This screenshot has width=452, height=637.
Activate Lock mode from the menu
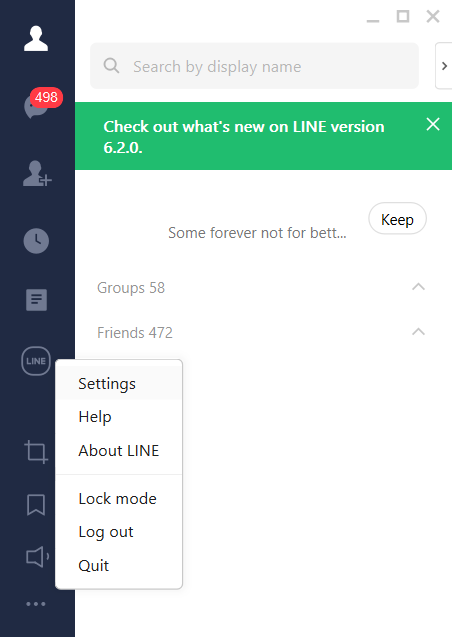pyautogui.click(x=119, y=498)
